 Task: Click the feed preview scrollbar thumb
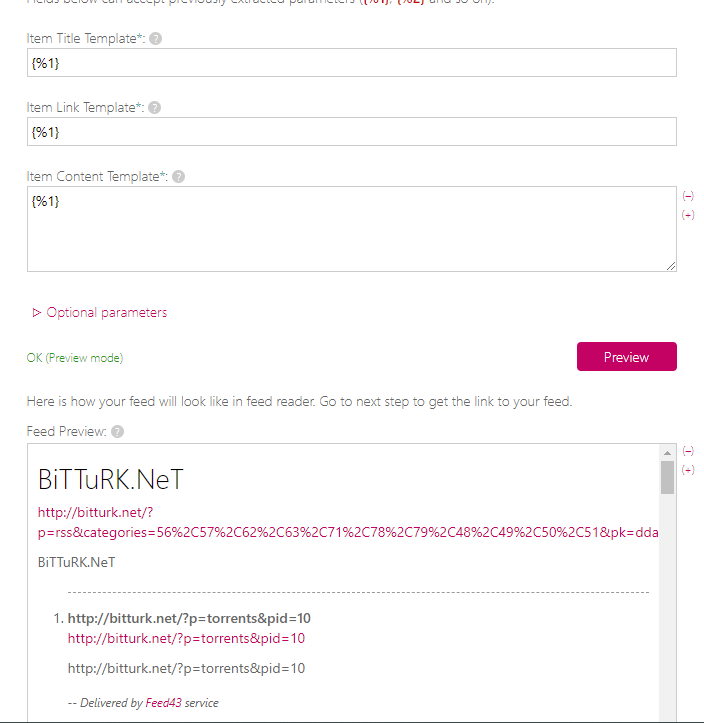tap(667, 477)
